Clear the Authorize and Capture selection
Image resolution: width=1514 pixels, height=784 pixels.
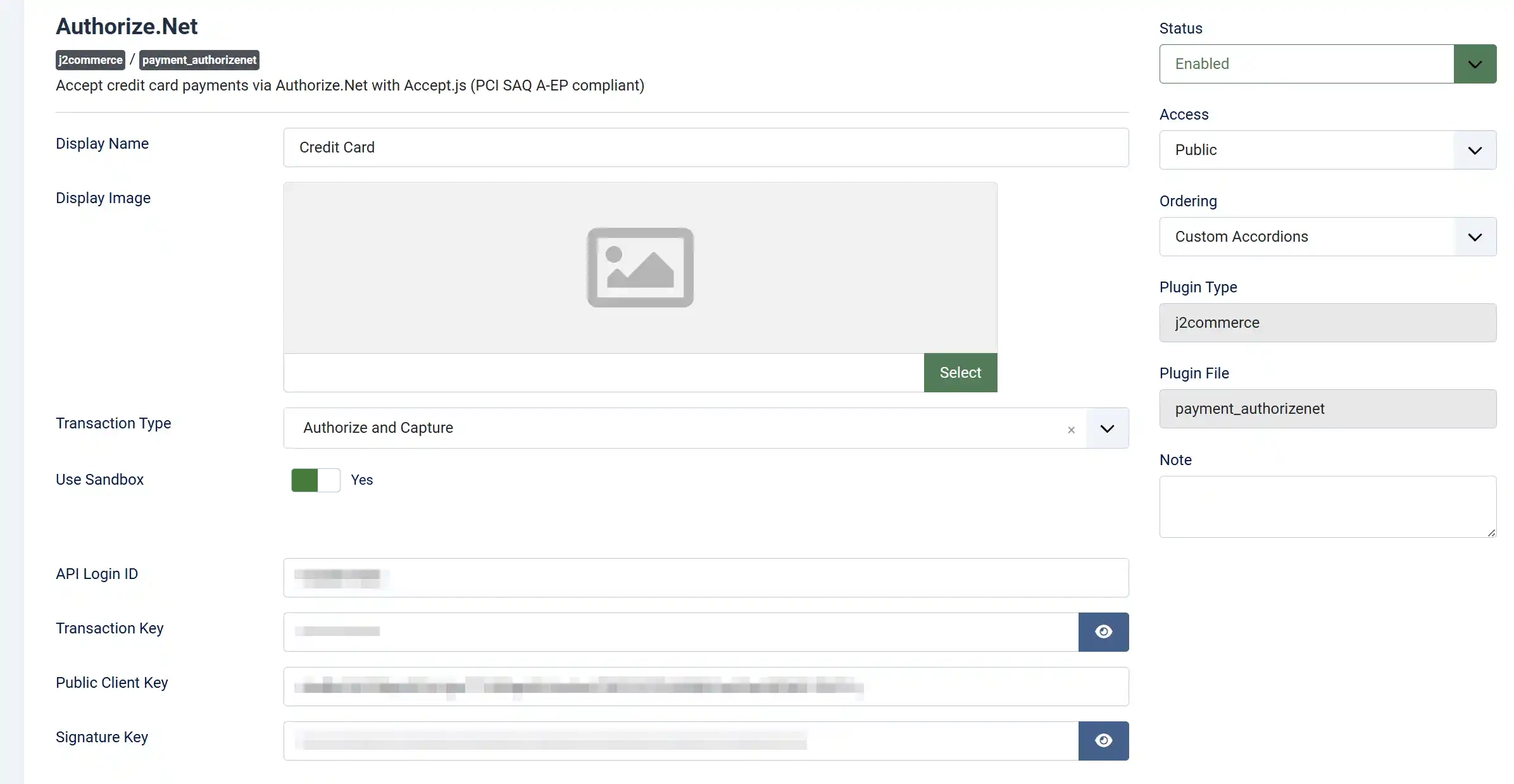pyautogui.click(x=1071, y=430)
